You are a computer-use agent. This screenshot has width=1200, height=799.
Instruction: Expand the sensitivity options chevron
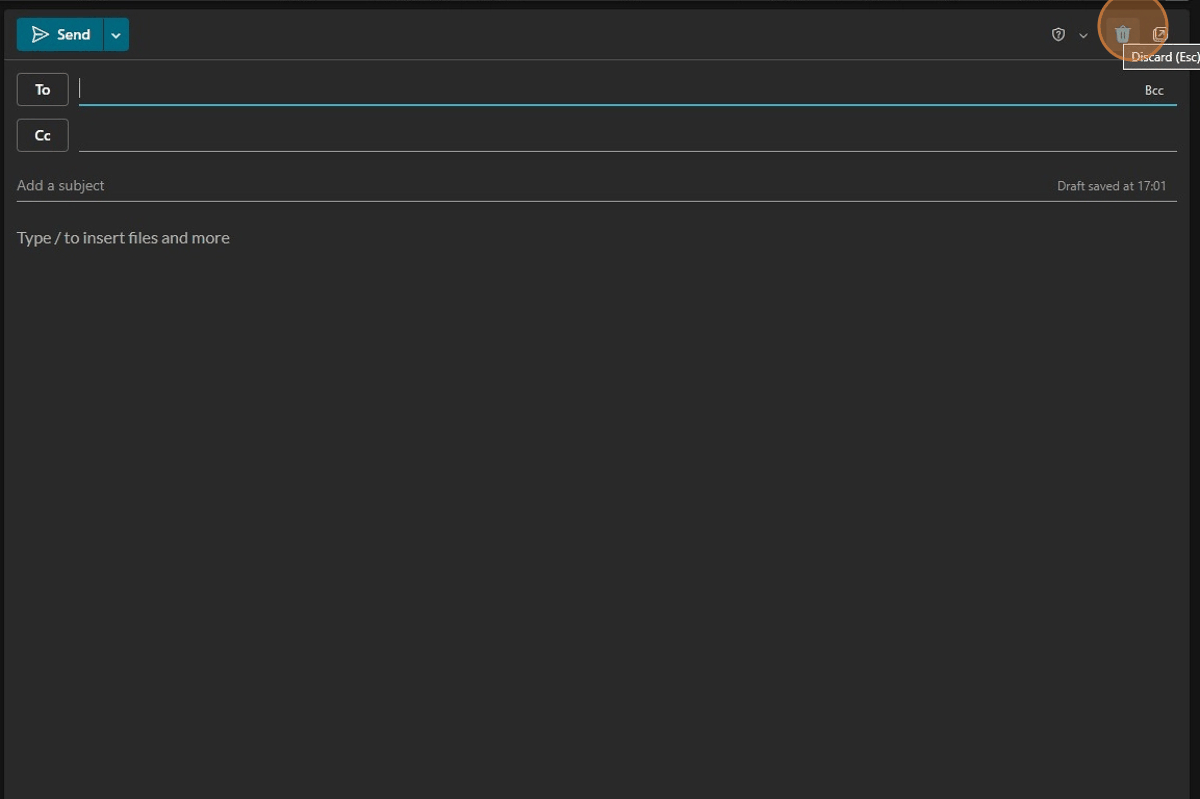[1083, 36]
